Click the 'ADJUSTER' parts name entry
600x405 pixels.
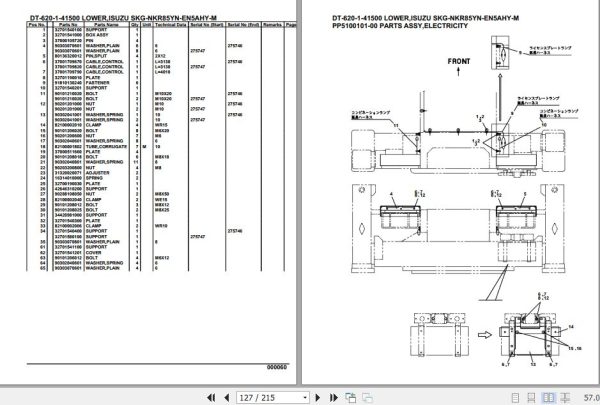(98, 173)
